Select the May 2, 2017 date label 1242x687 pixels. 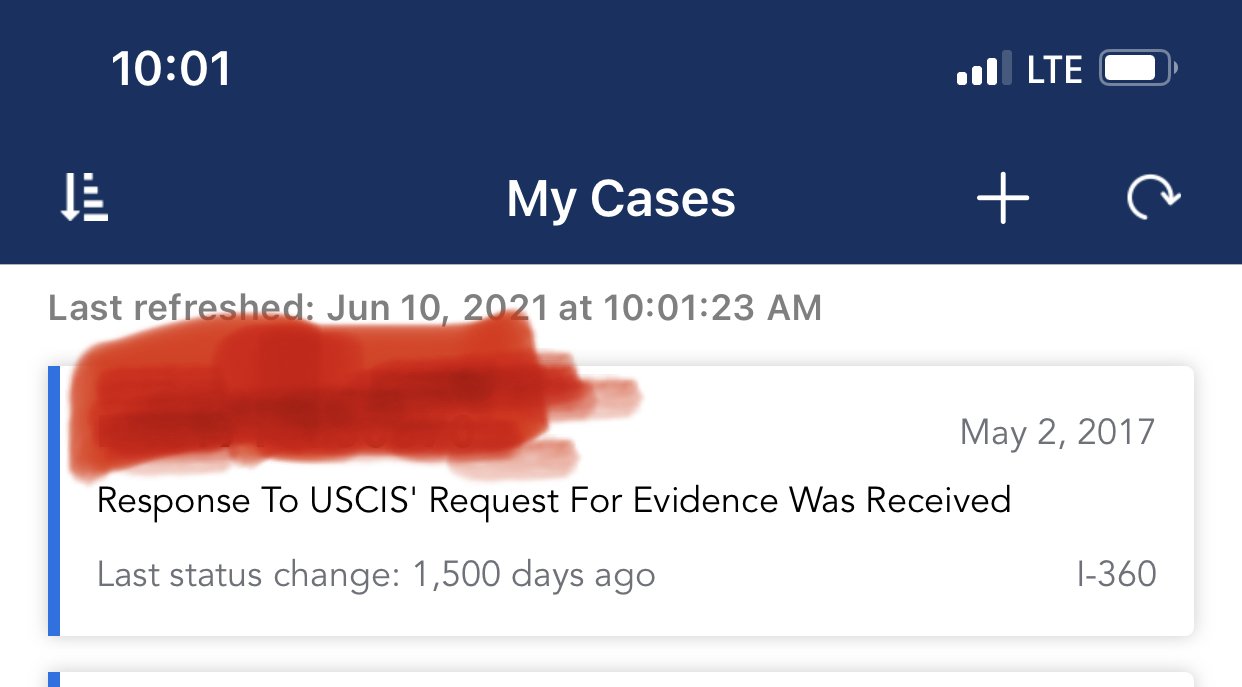[x=1057, y=432]
